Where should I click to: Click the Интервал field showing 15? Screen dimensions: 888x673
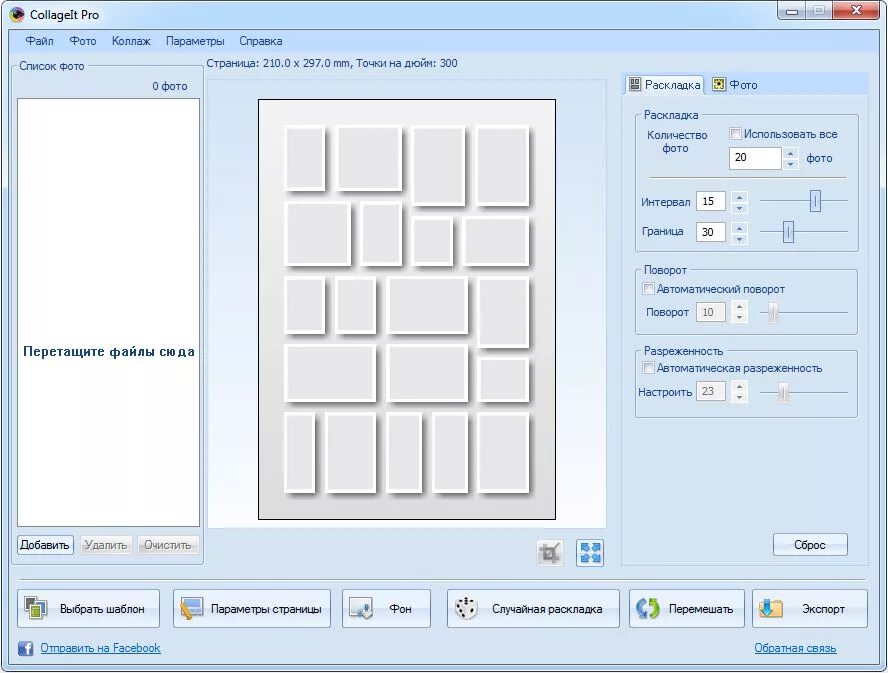(711, 201)
